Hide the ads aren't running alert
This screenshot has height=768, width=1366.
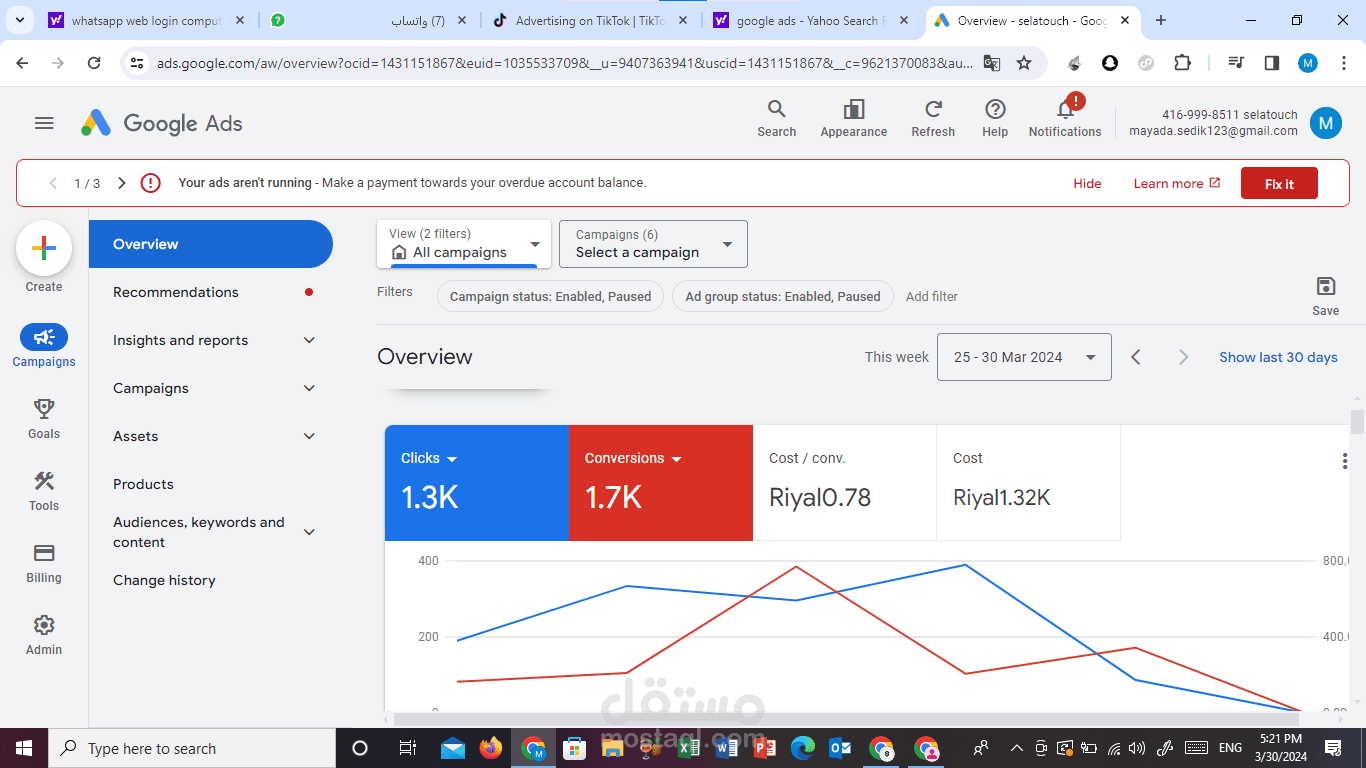click(x=1087, y=183)
